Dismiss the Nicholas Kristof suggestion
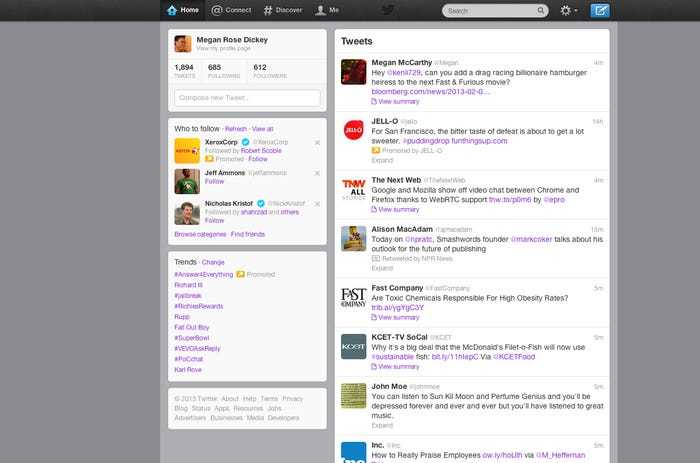This screenshot has width=700, height=463. pos(317,204)
